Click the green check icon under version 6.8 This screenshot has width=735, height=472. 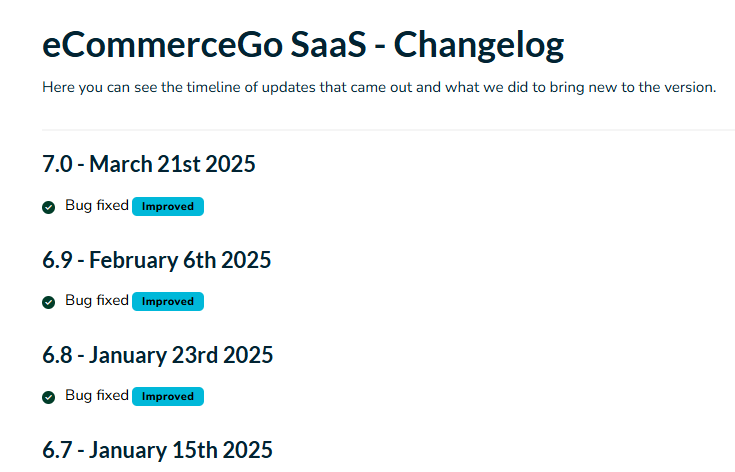point(48,397)
